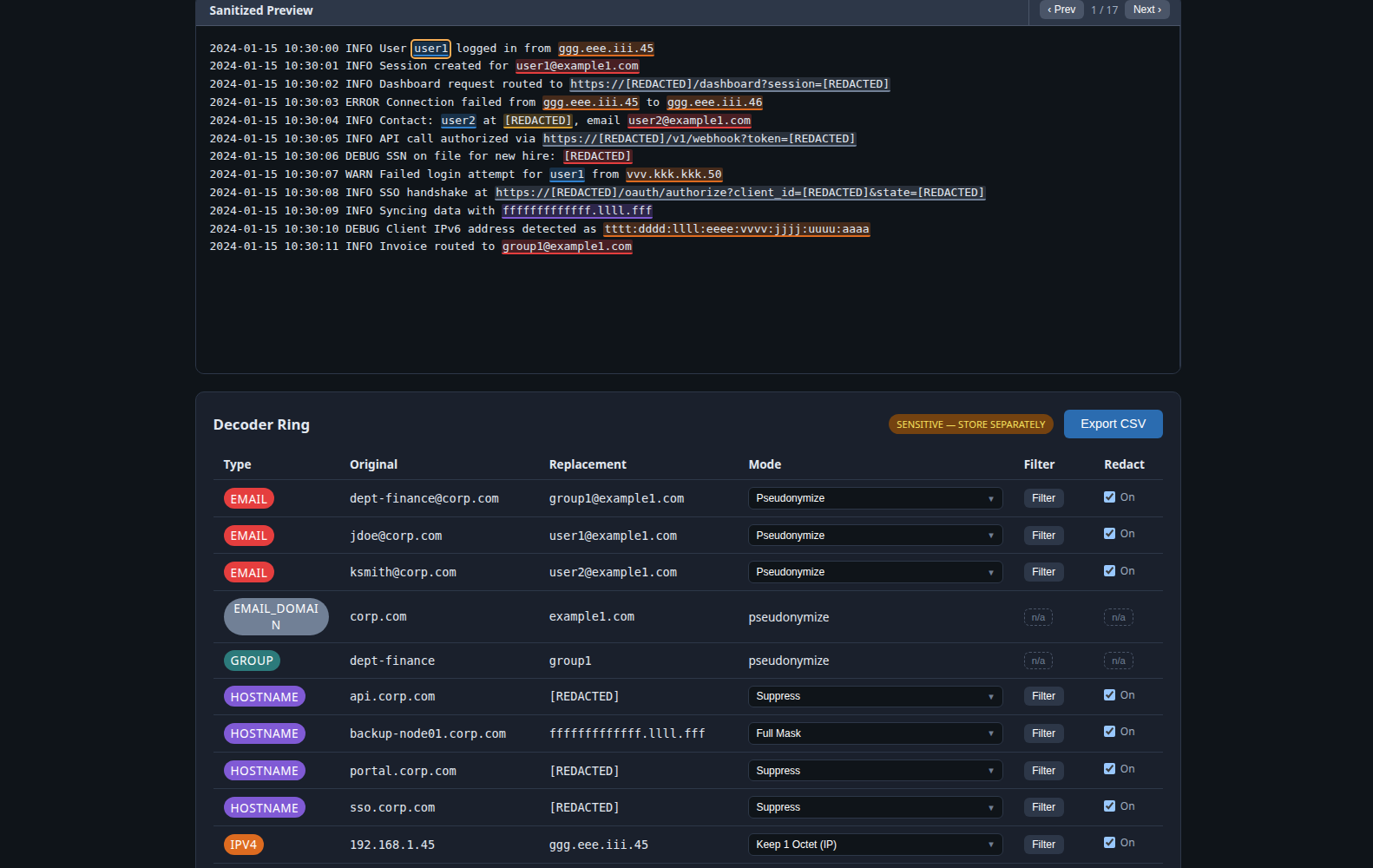Image resolution: width=1373 pixels, height=868 pixels.
Task: Open Suppress mode dropdown for sso.corp.com
Action: tap(875, 807)
